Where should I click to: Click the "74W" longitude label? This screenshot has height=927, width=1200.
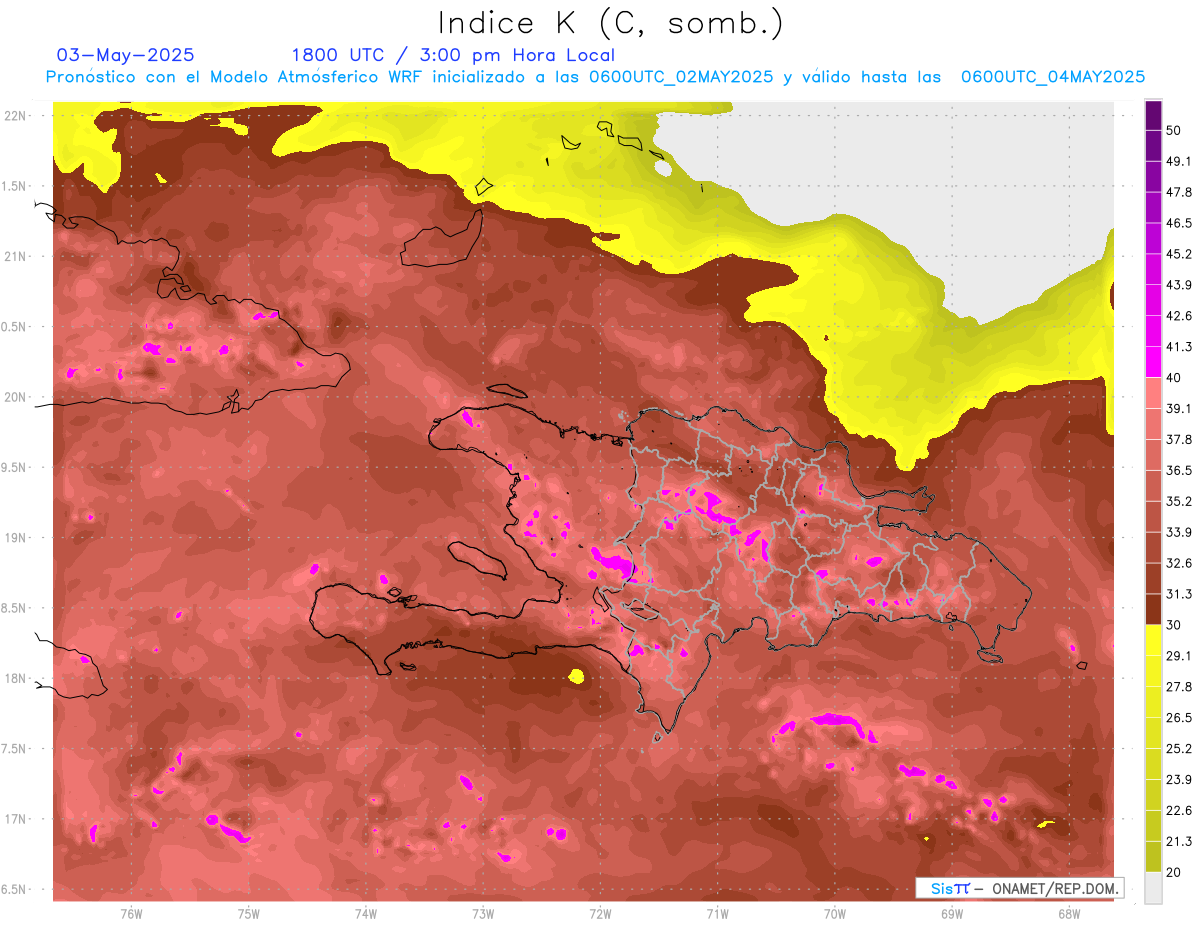pos(366,913)
